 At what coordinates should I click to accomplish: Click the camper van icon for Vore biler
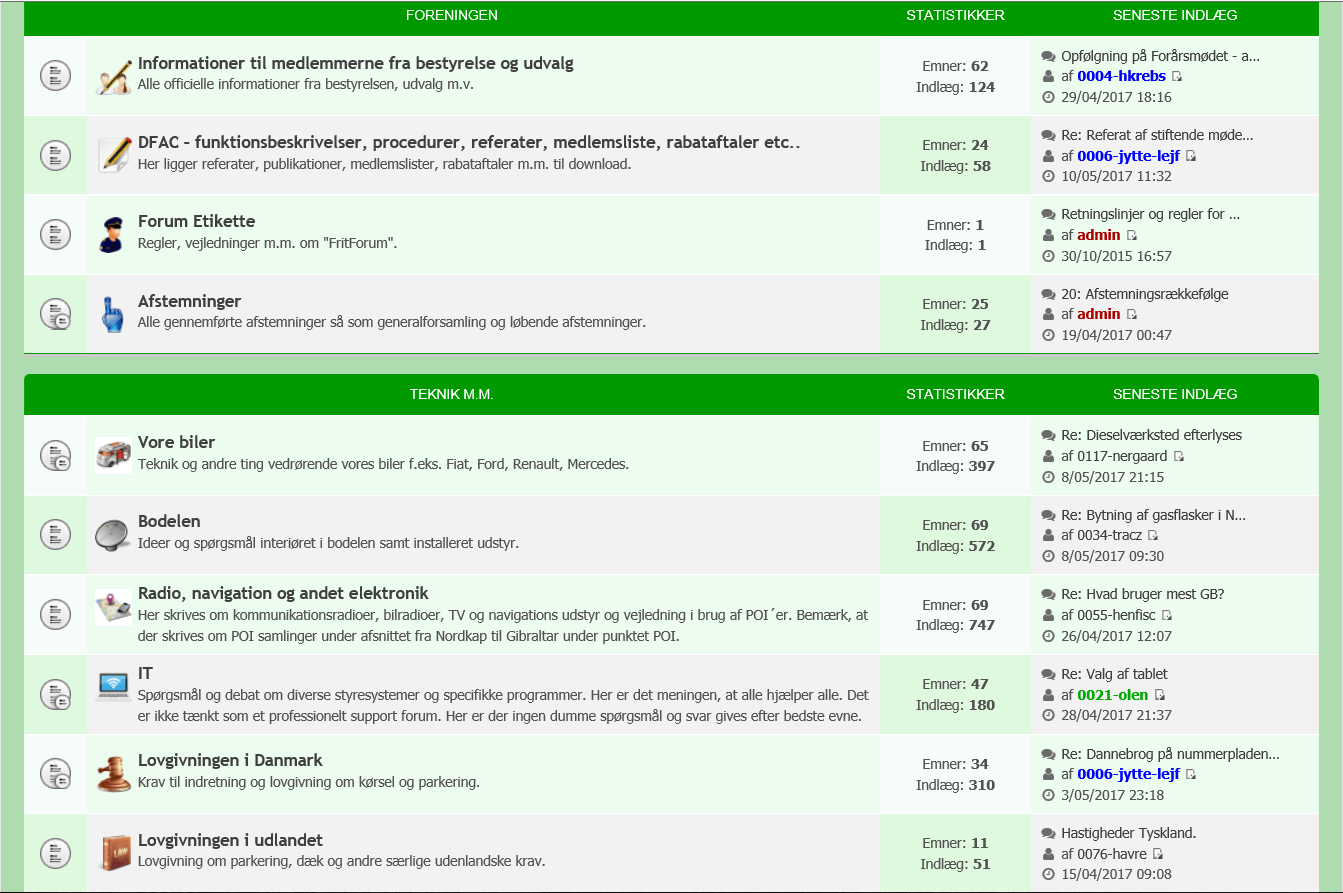(x=114, y=455)
